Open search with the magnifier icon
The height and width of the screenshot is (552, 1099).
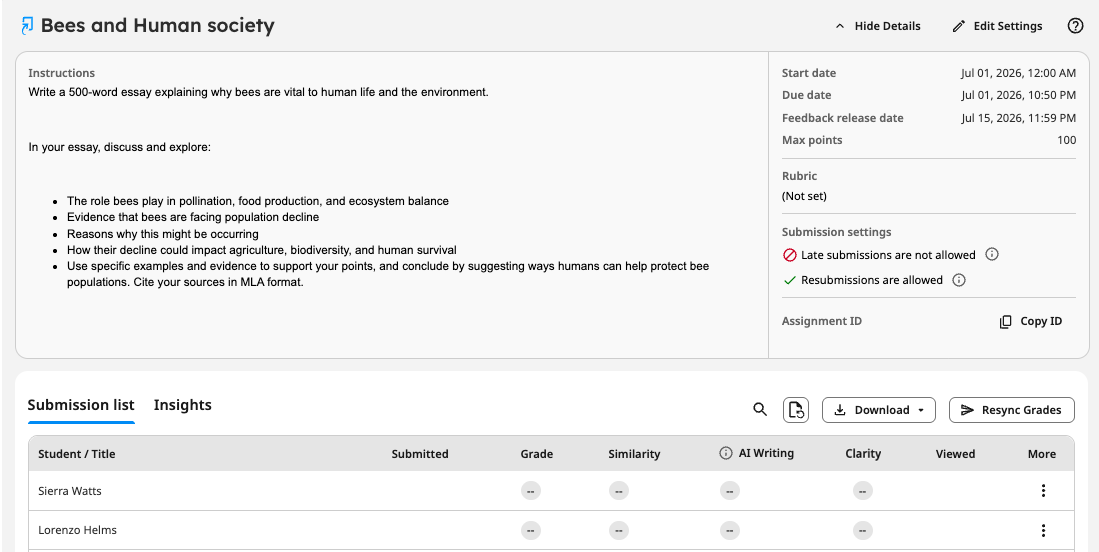760,410
